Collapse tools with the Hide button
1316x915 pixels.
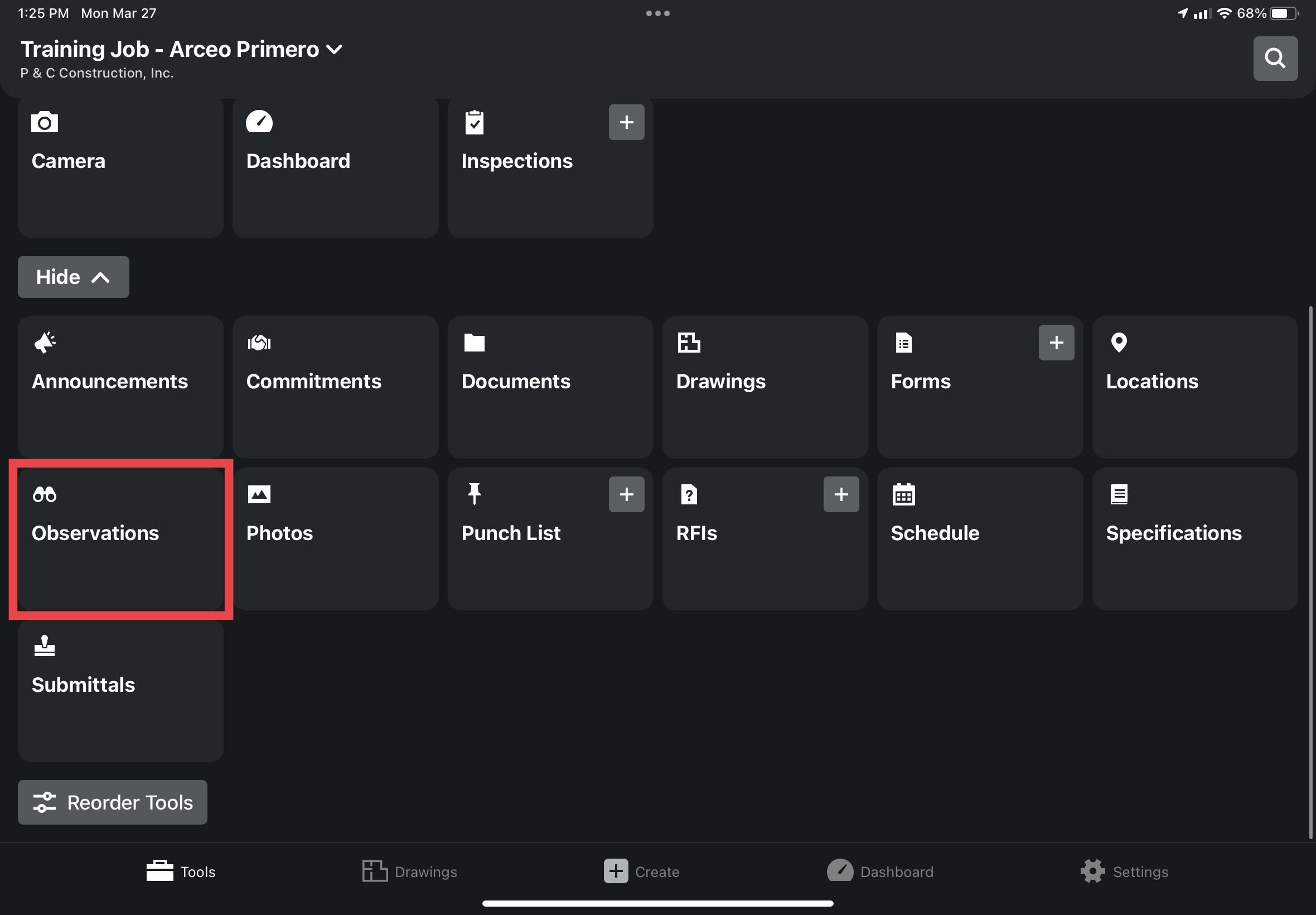tap(74, 277)
